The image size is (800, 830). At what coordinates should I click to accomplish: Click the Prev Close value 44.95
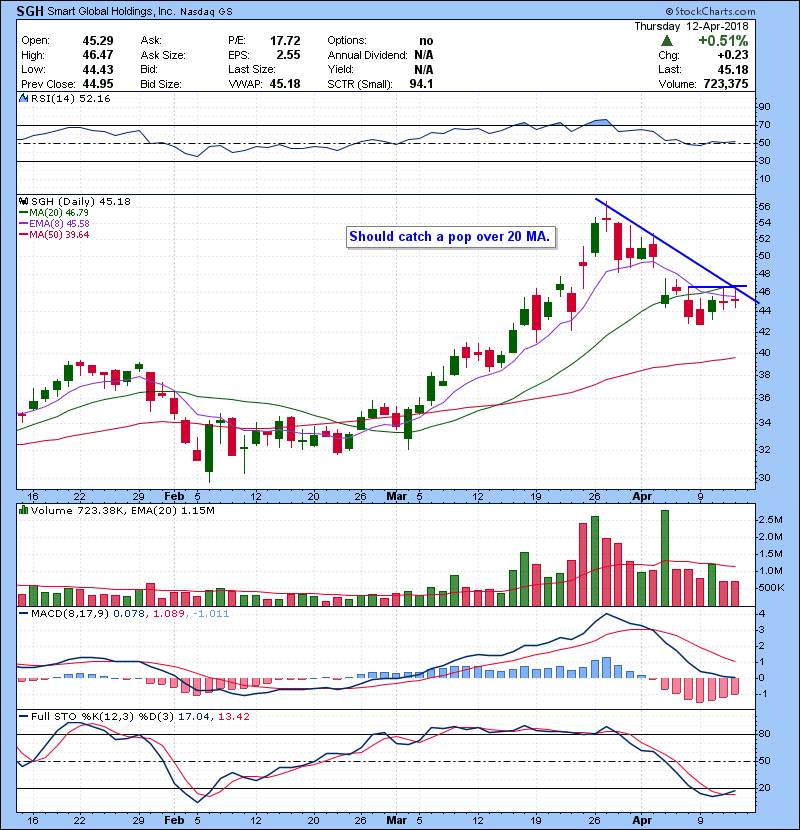[x=98, y=84]
